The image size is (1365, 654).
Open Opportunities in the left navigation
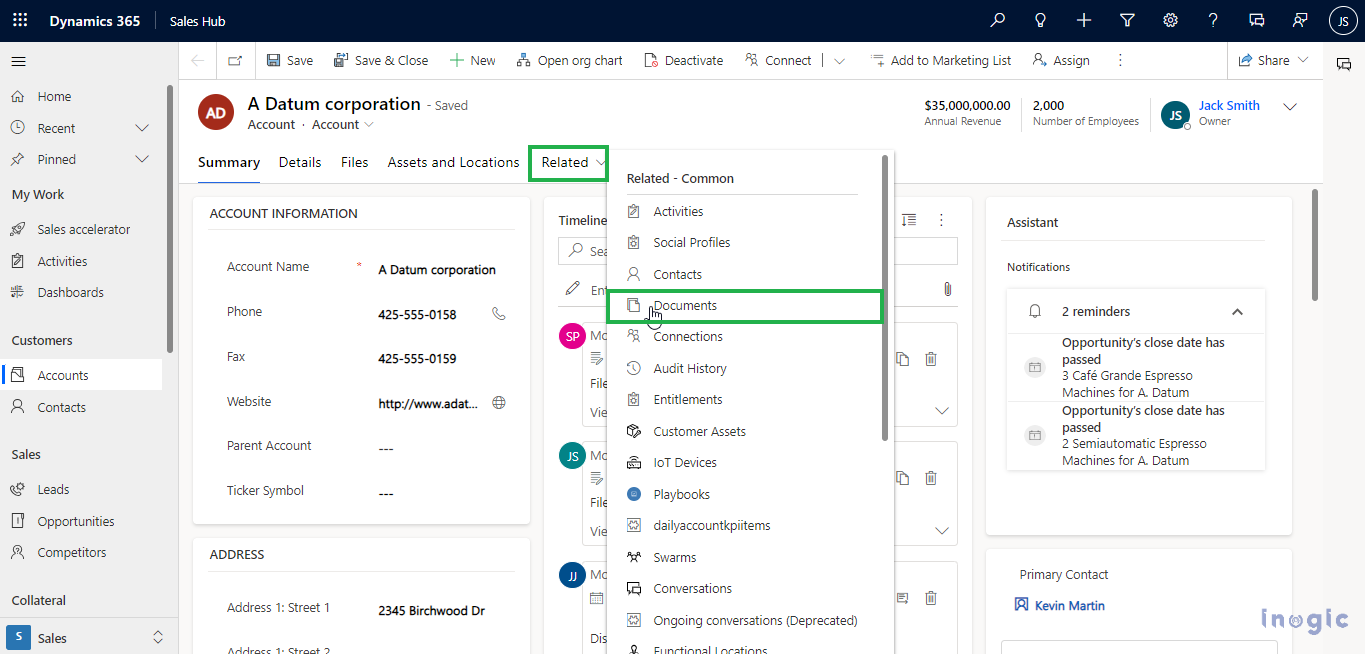(76, 521)
